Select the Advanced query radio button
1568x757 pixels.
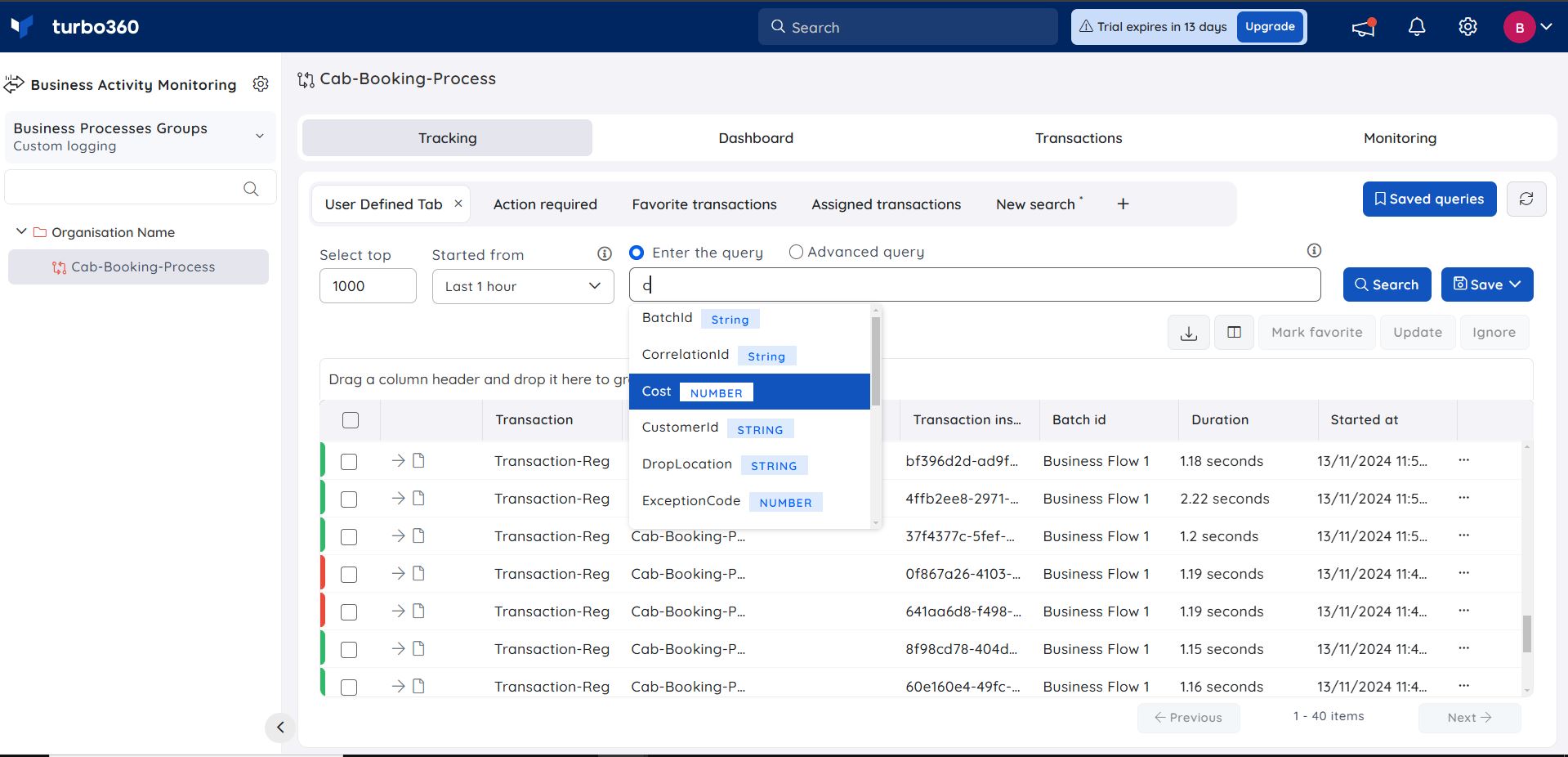tap(796, 252)
